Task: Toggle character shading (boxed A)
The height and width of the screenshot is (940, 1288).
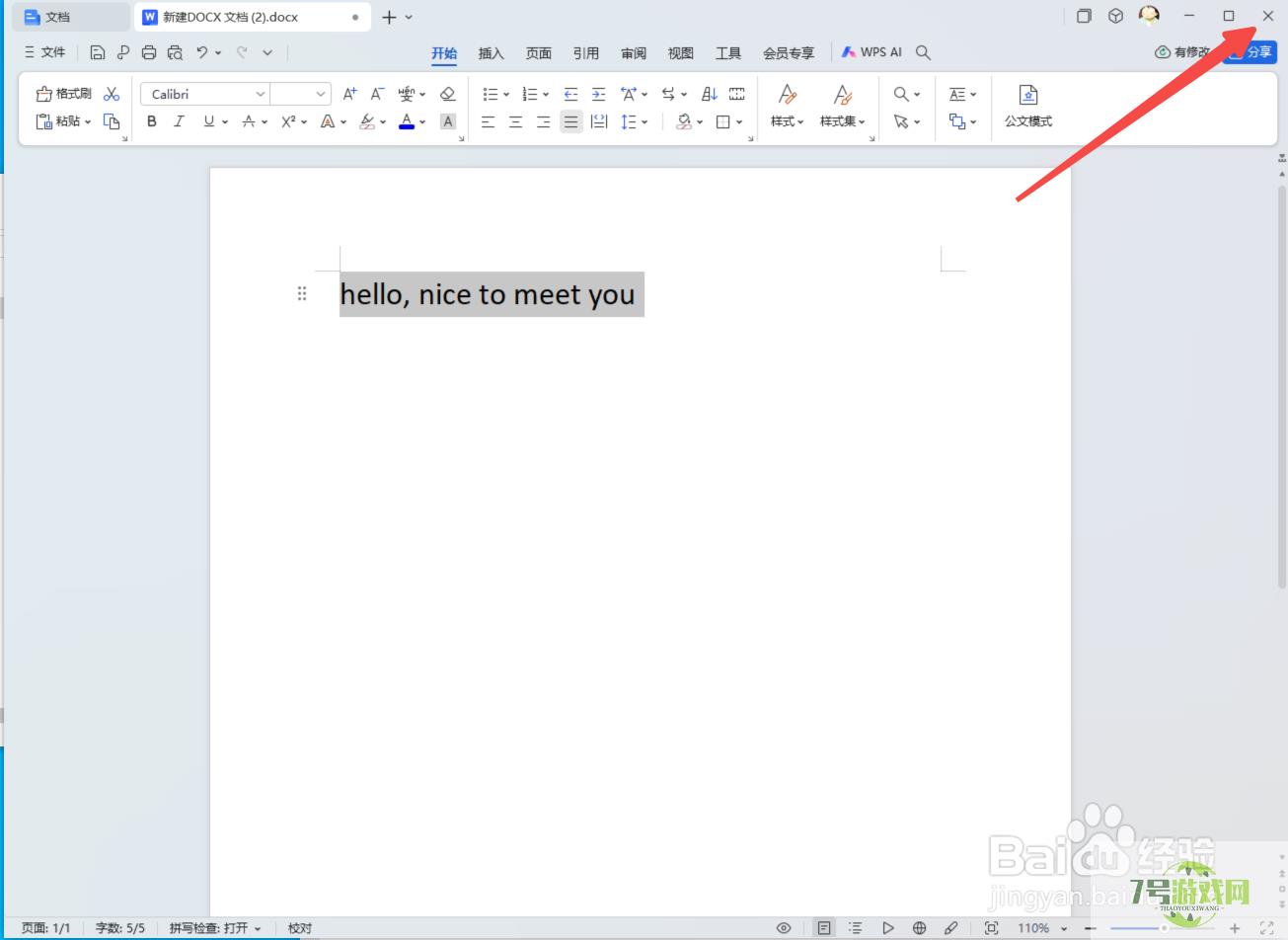Action: (x=448, y=121)
